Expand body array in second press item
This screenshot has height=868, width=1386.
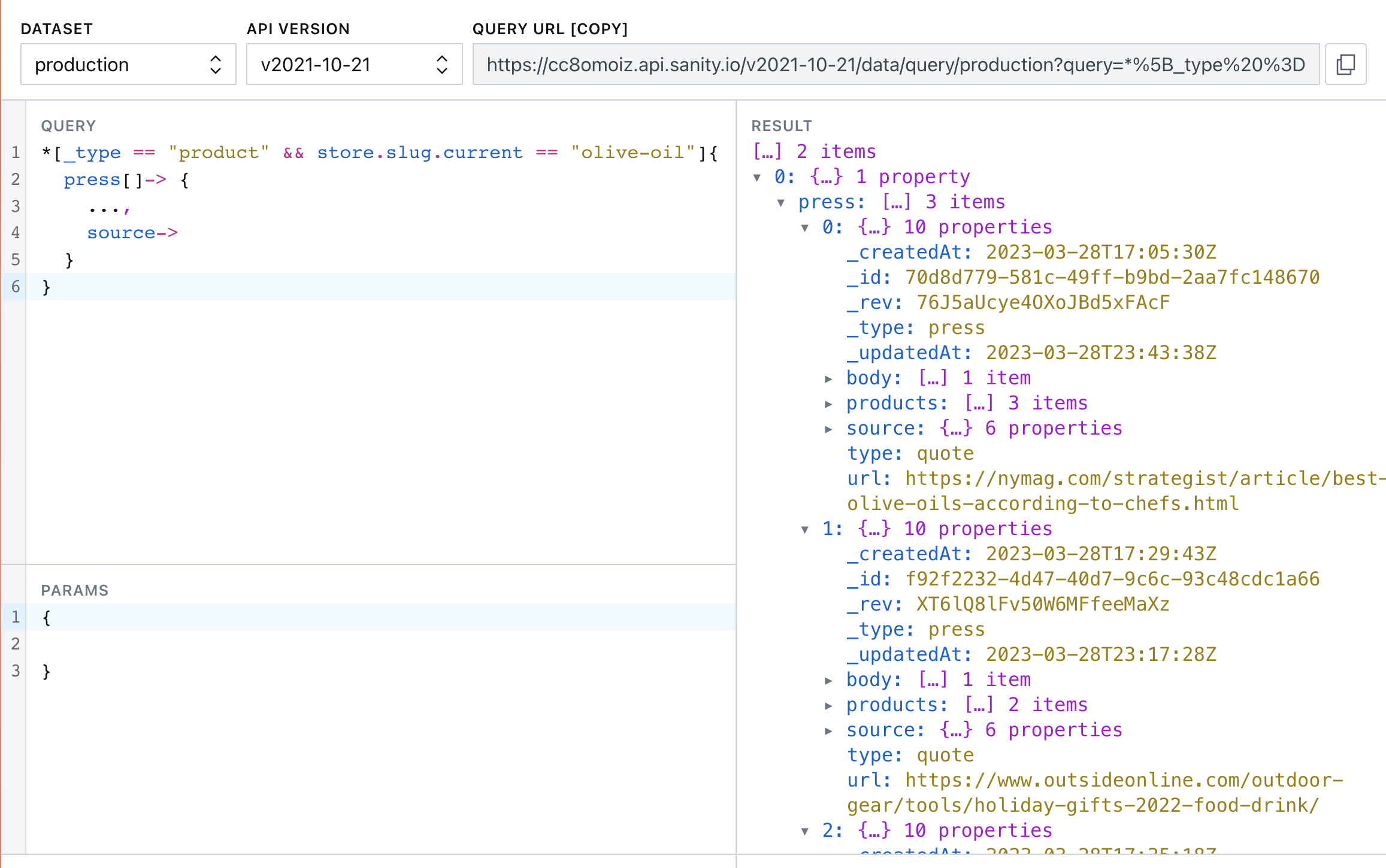(x=828, y=680)
